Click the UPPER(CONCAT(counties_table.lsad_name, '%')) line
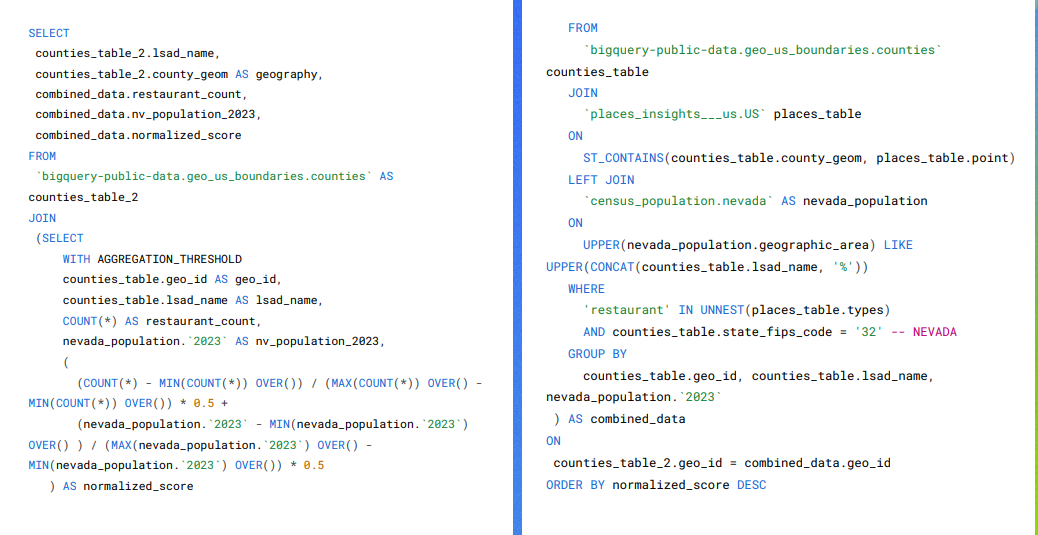Viewport: 1038px width, 535px height. [707, 267]
